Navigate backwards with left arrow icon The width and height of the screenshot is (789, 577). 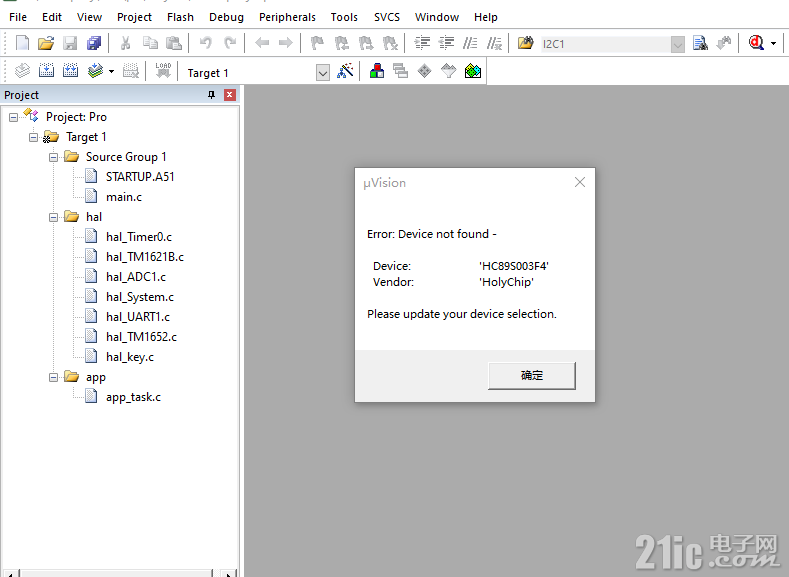(262, 43)
